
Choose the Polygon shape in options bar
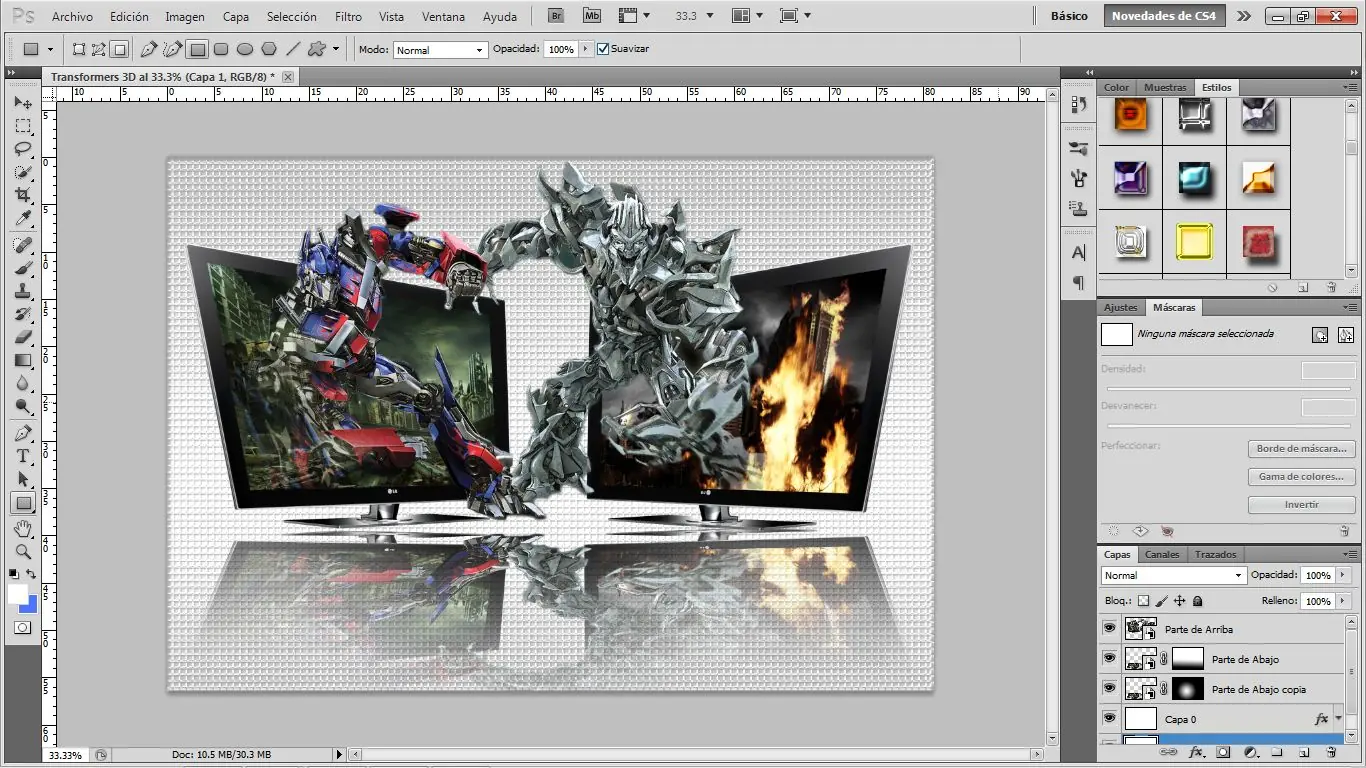click(x=269, y=49)
